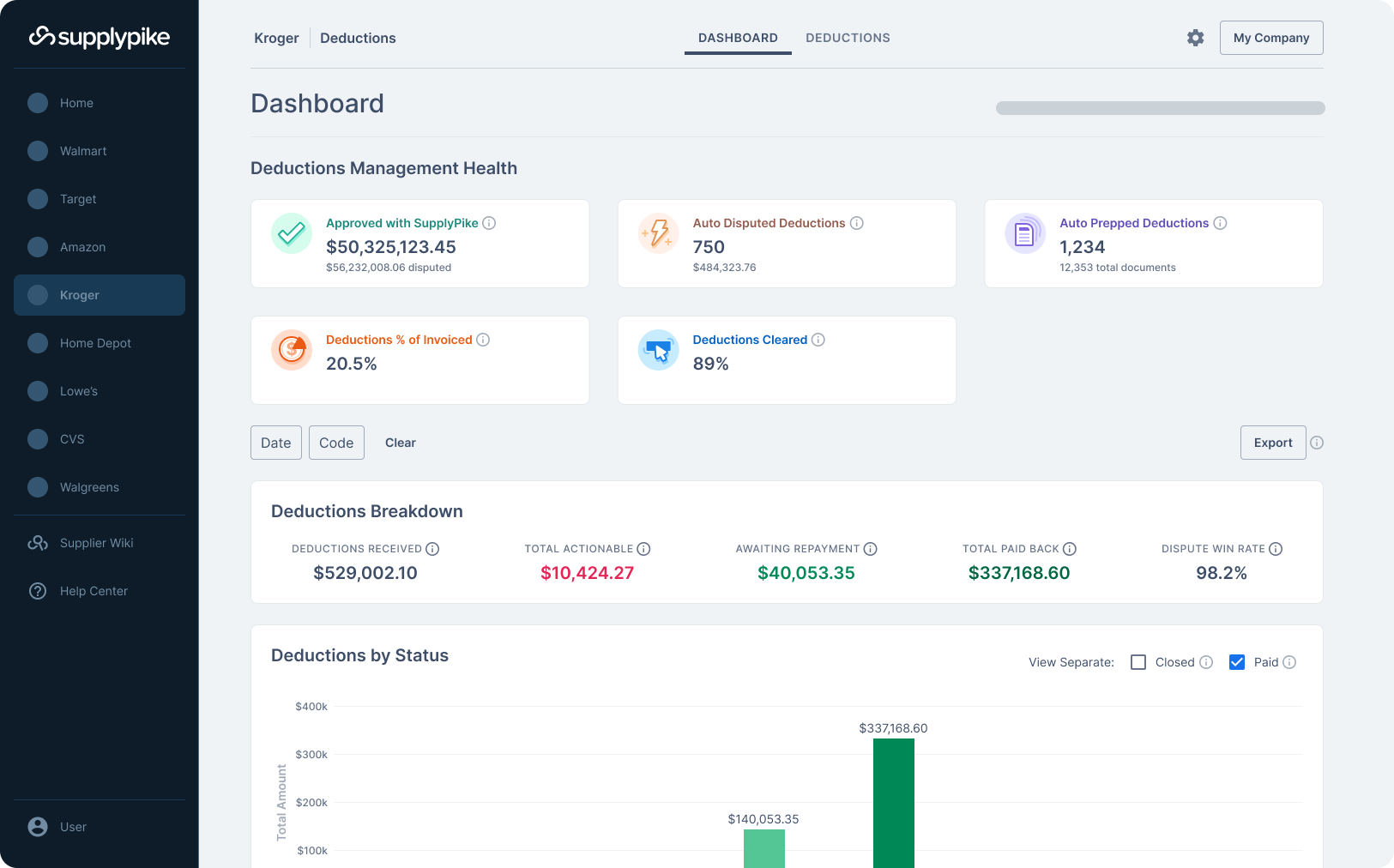Click the orange Deductions % of Invoiced icon

pos(292,350)
